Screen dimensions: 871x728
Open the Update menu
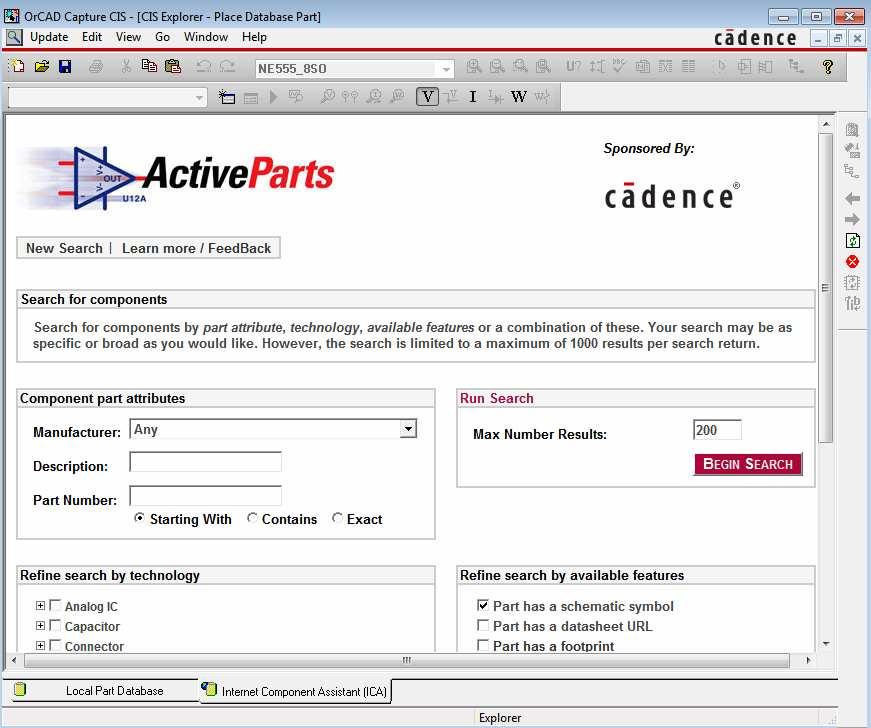coord(49,37)
